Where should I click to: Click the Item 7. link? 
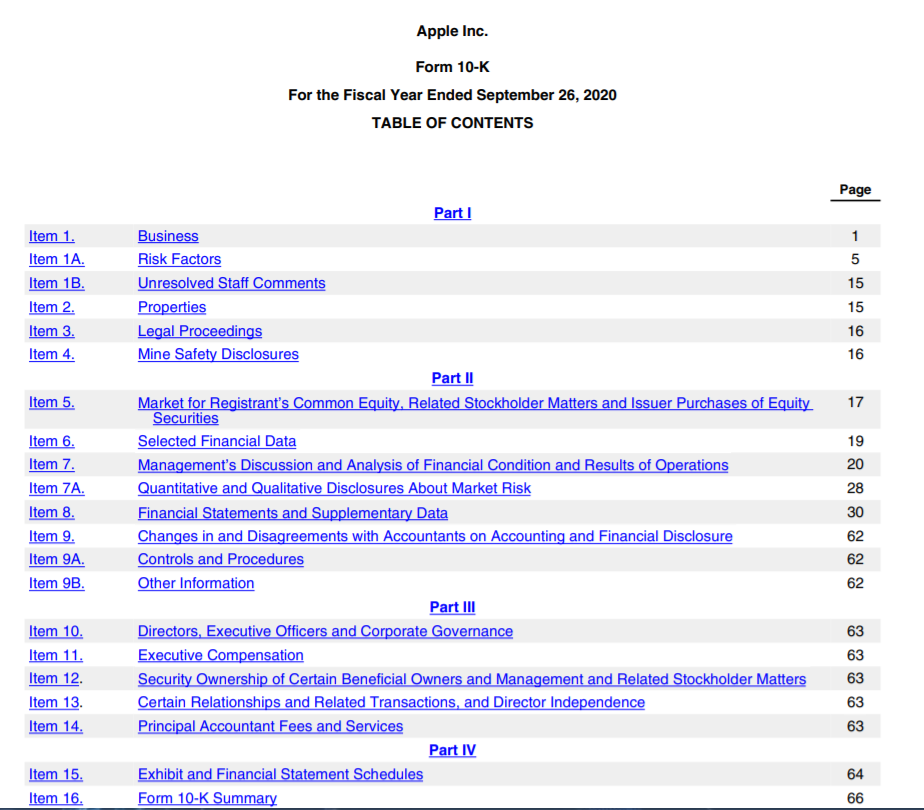[x=52, y=464]
